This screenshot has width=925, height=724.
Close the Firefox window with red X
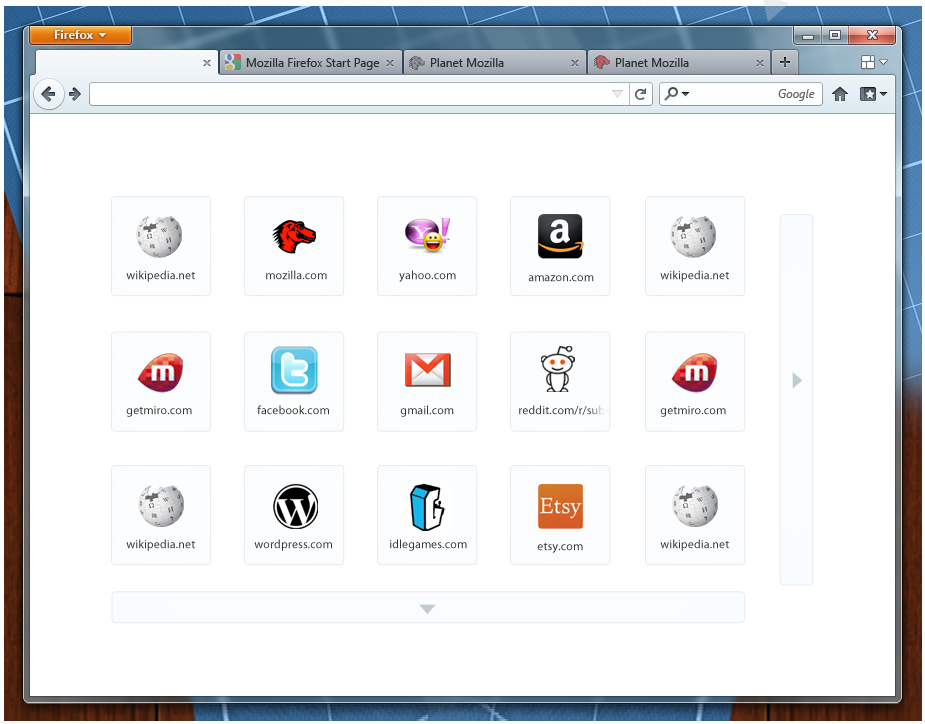(x=872, y=36)
